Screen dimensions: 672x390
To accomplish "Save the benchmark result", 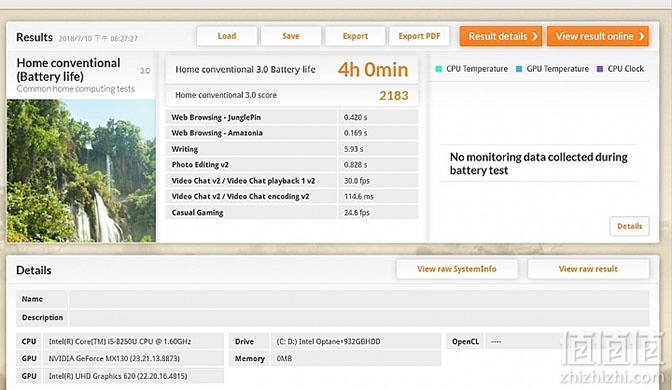I will pos(291,36).
